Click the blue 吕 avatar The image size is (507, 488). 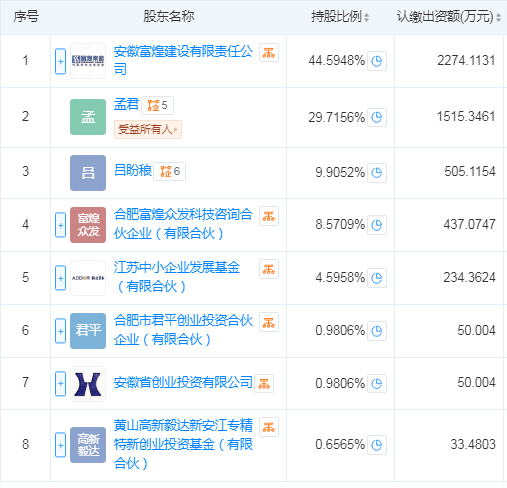point(88,173)
